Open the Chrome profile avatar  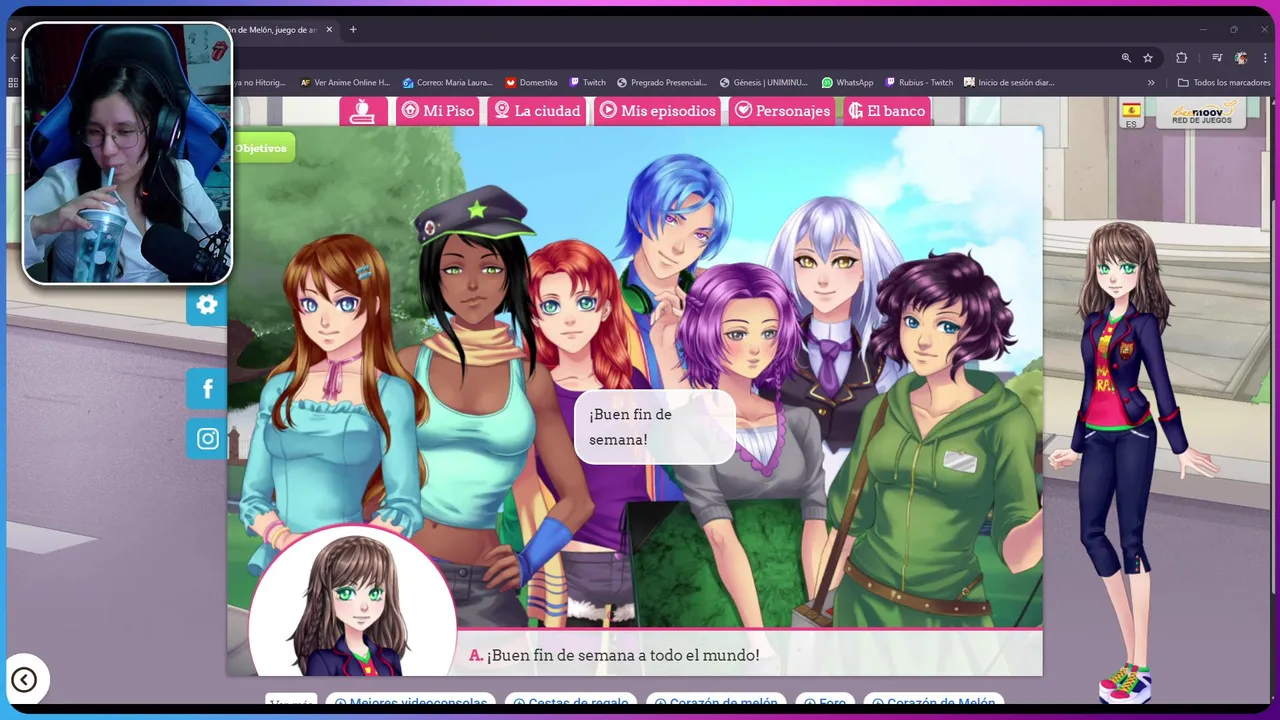pos(1241,58)
